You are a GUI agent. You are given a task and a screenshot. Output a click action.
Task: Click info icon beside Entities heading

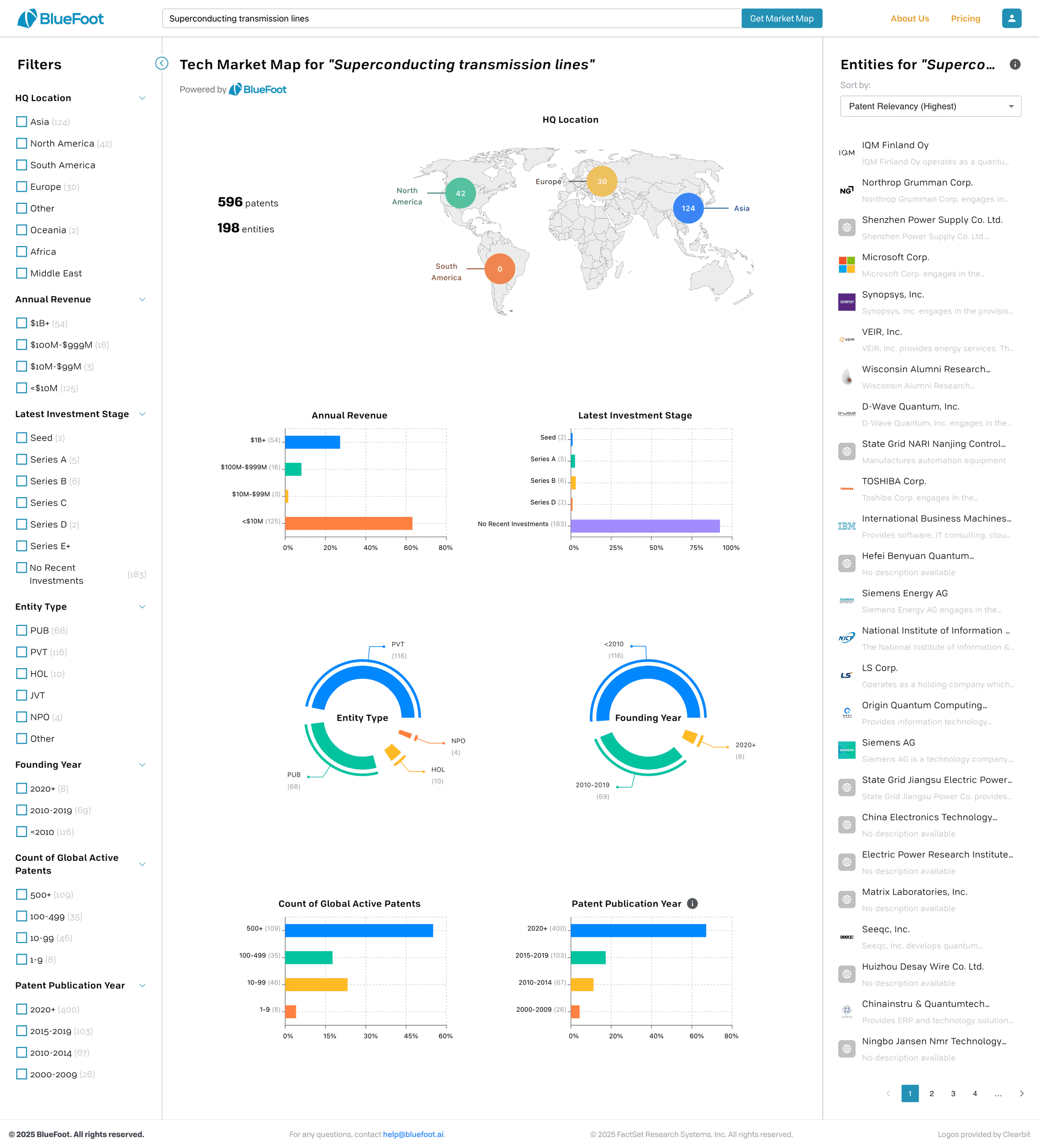tap(1015, 64)
